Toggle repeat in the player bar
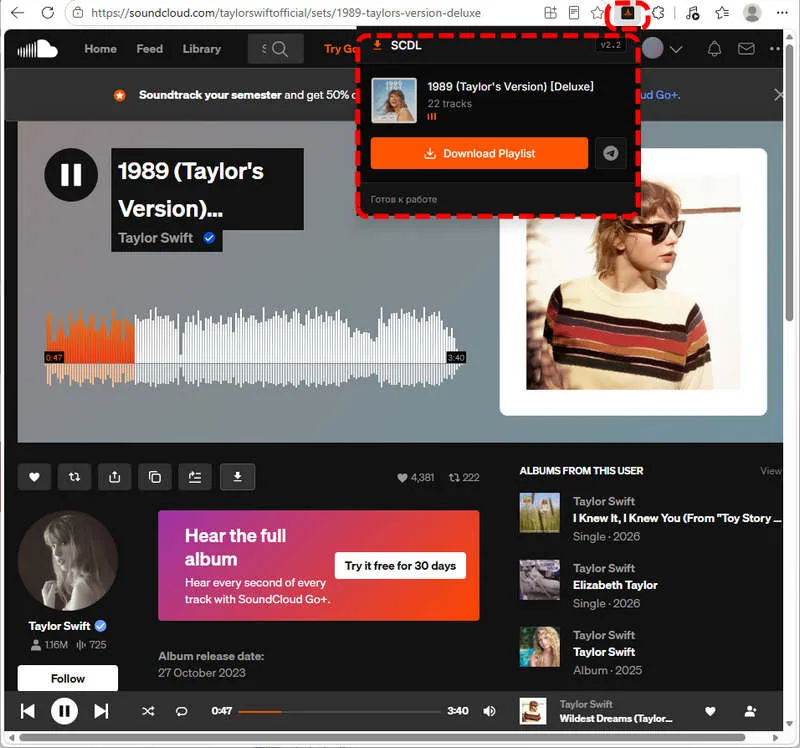The height and width of the screenshot is (748, 800). point(182,711)
